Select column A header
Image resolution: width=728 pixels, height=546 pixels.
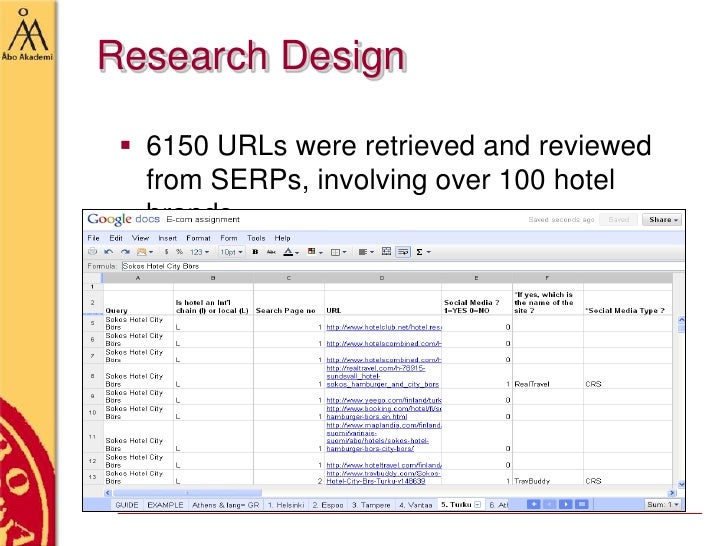138,278
